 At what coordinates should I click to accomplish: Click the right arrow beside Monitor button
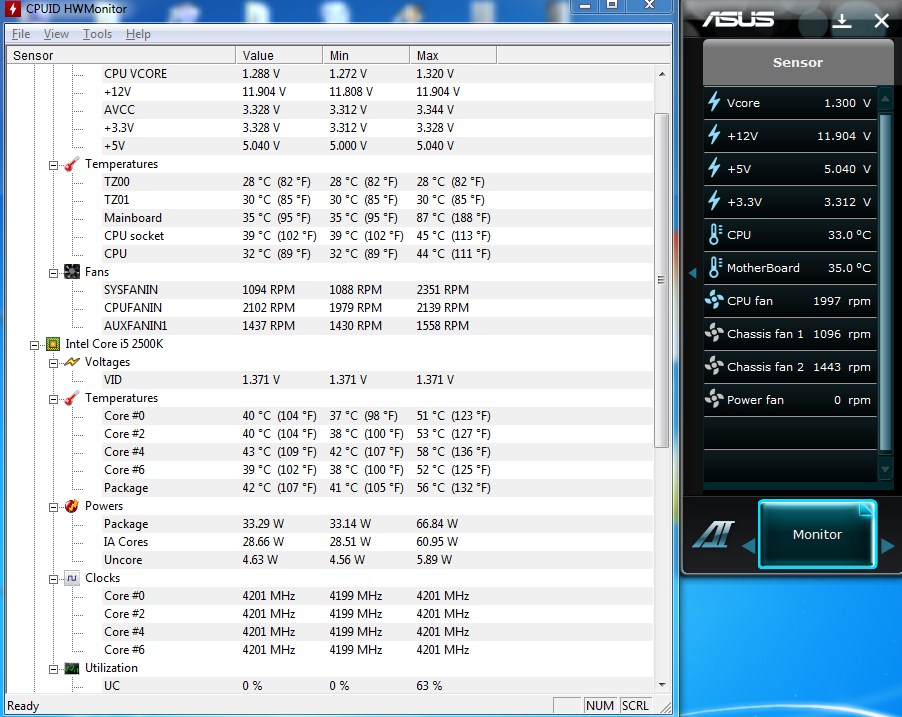coord(887,545)
